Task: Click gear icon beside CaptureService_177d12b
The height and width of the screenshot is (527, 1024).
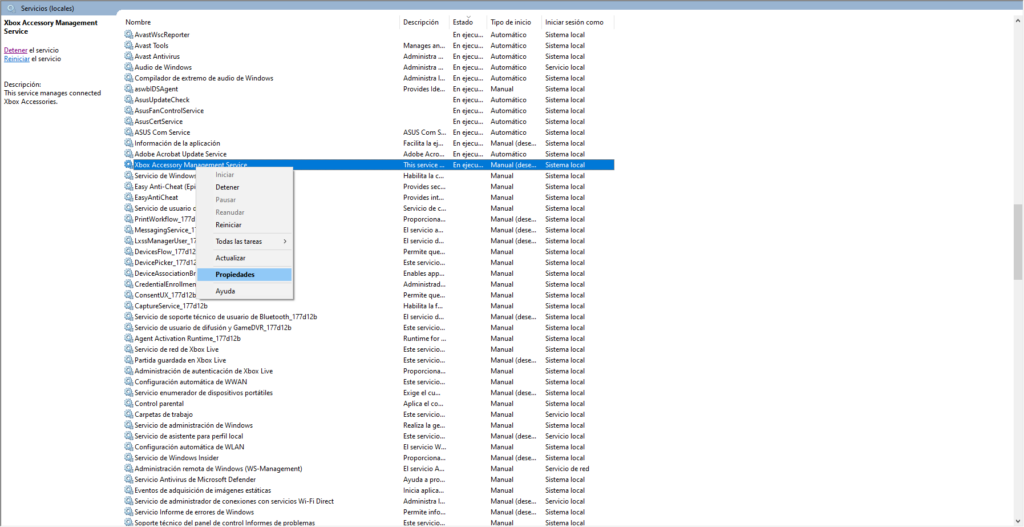Action: (129, 306)
